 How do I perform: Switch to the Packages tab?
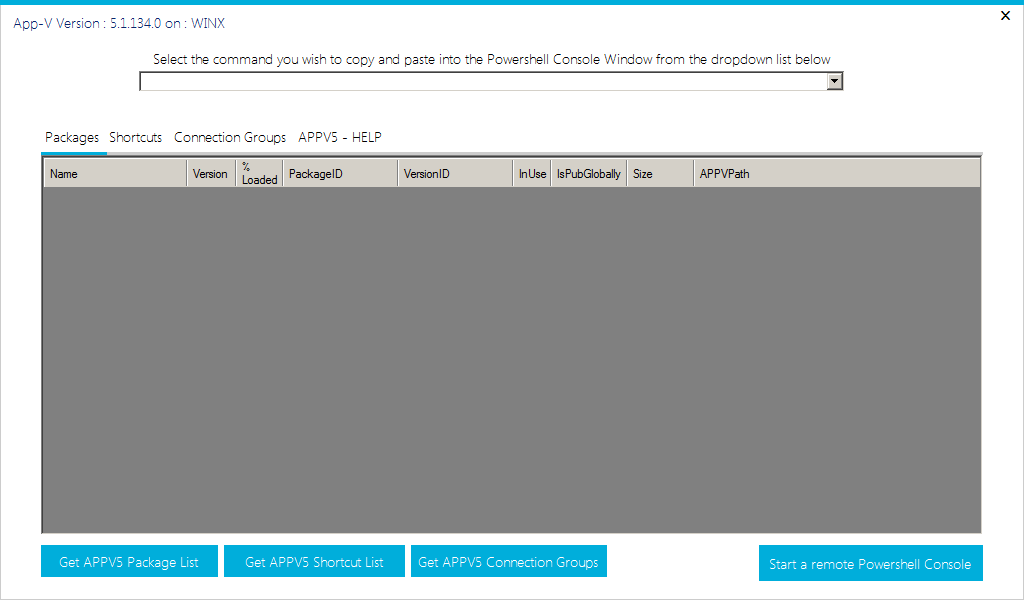[72, 137]
